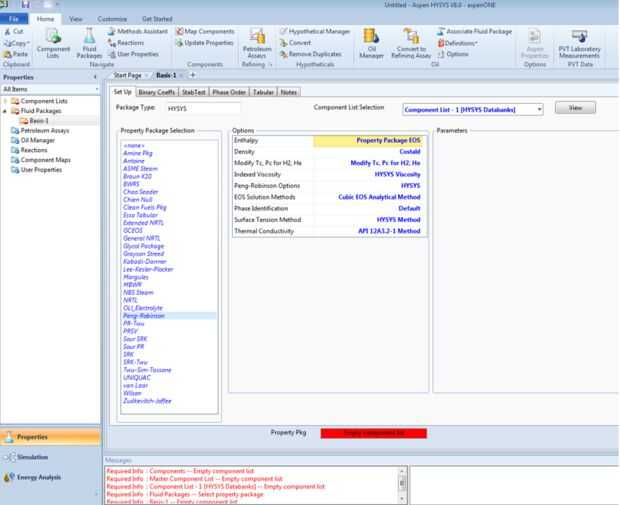Open the Phase Order tab

pyautogui.click(x=229, y=92)
